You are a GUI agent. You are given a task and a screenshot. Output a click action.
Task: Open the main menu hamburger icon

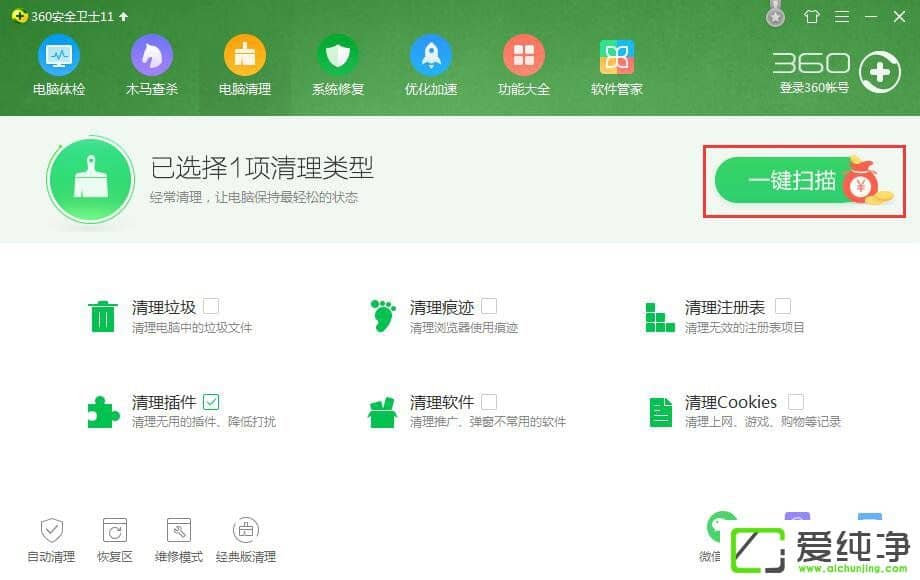(x=842, y=16)
